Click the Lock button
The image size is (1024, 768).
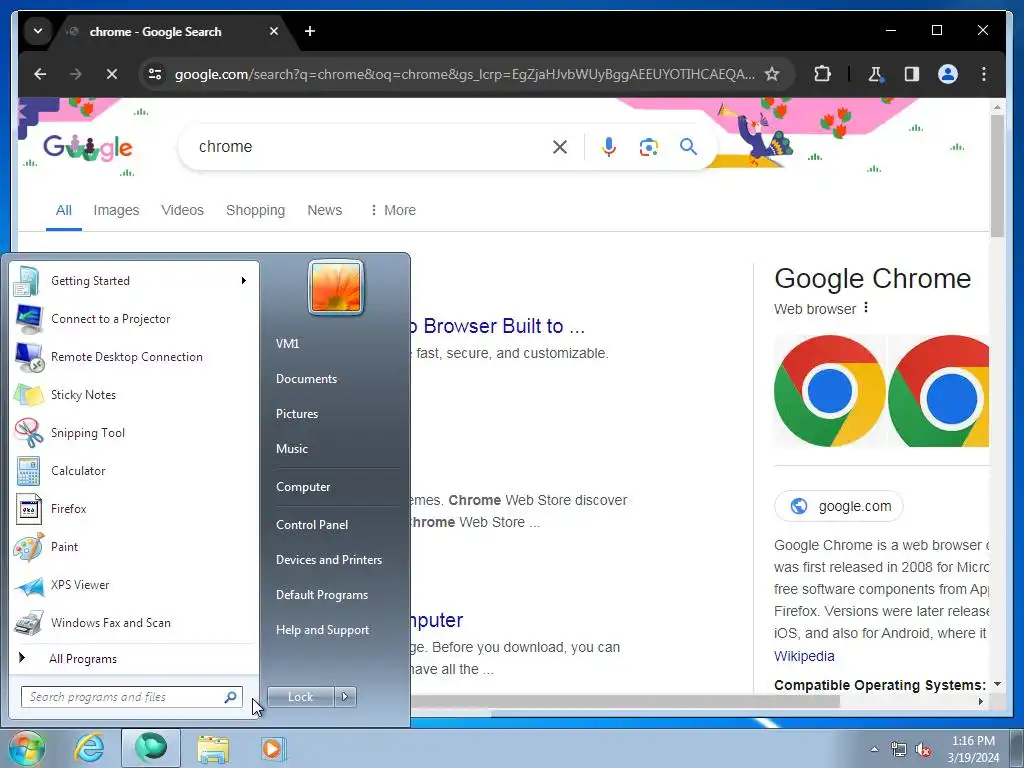pyautogui.click(x=300, y=697)
